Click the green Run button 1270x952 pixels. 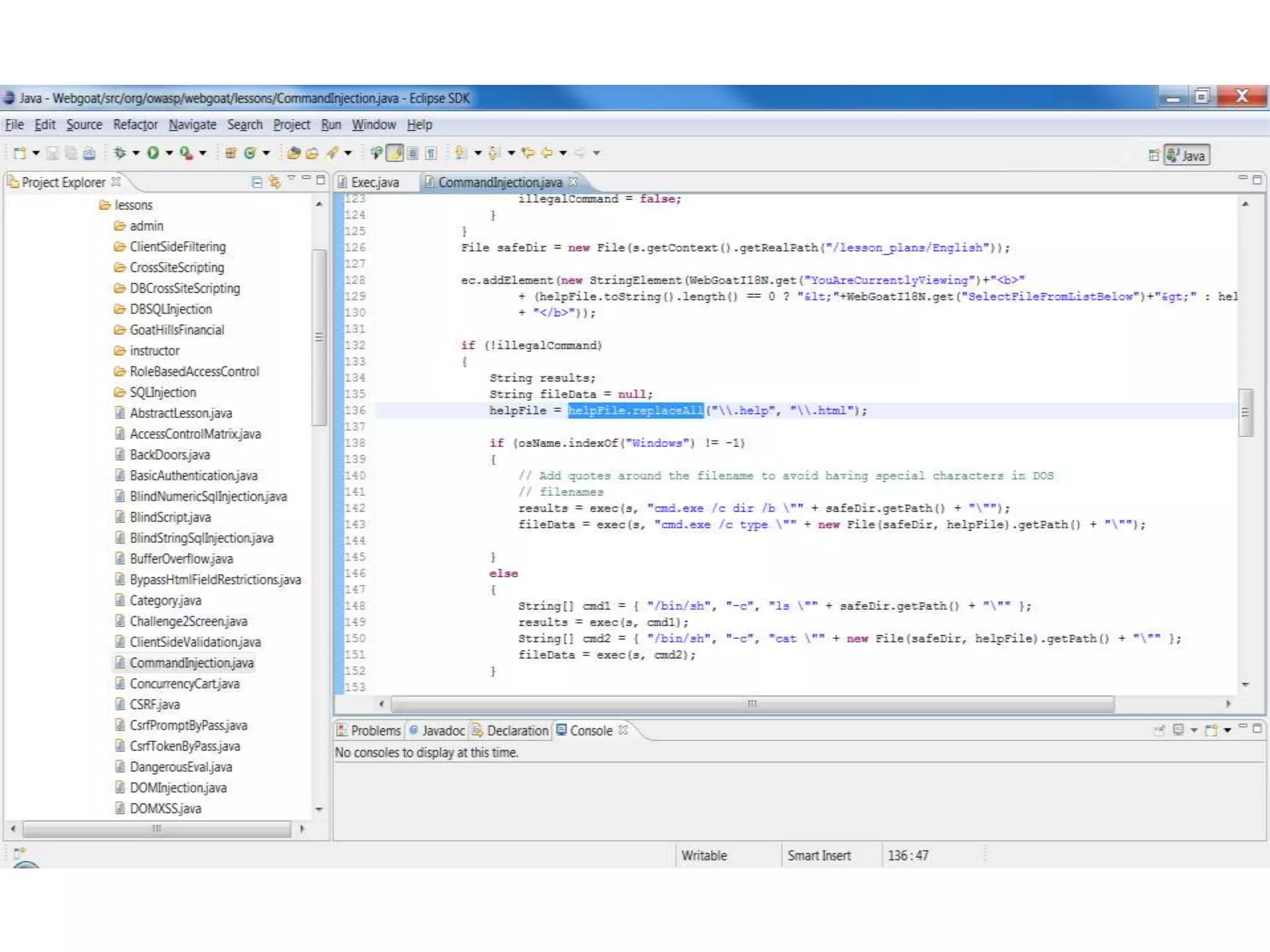[153, 152]
